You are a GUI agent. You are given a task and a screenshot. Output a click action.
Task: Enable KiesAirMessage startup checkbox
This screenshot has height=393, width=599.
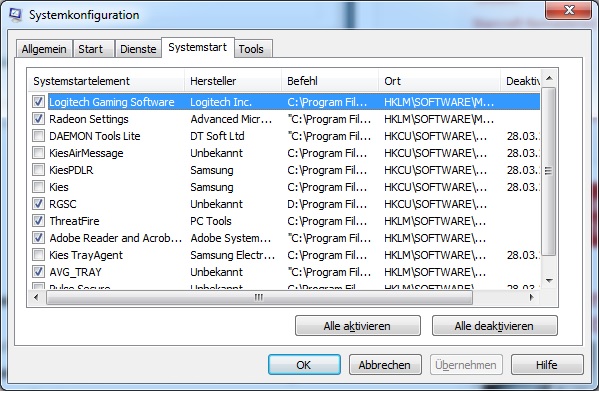38,153
